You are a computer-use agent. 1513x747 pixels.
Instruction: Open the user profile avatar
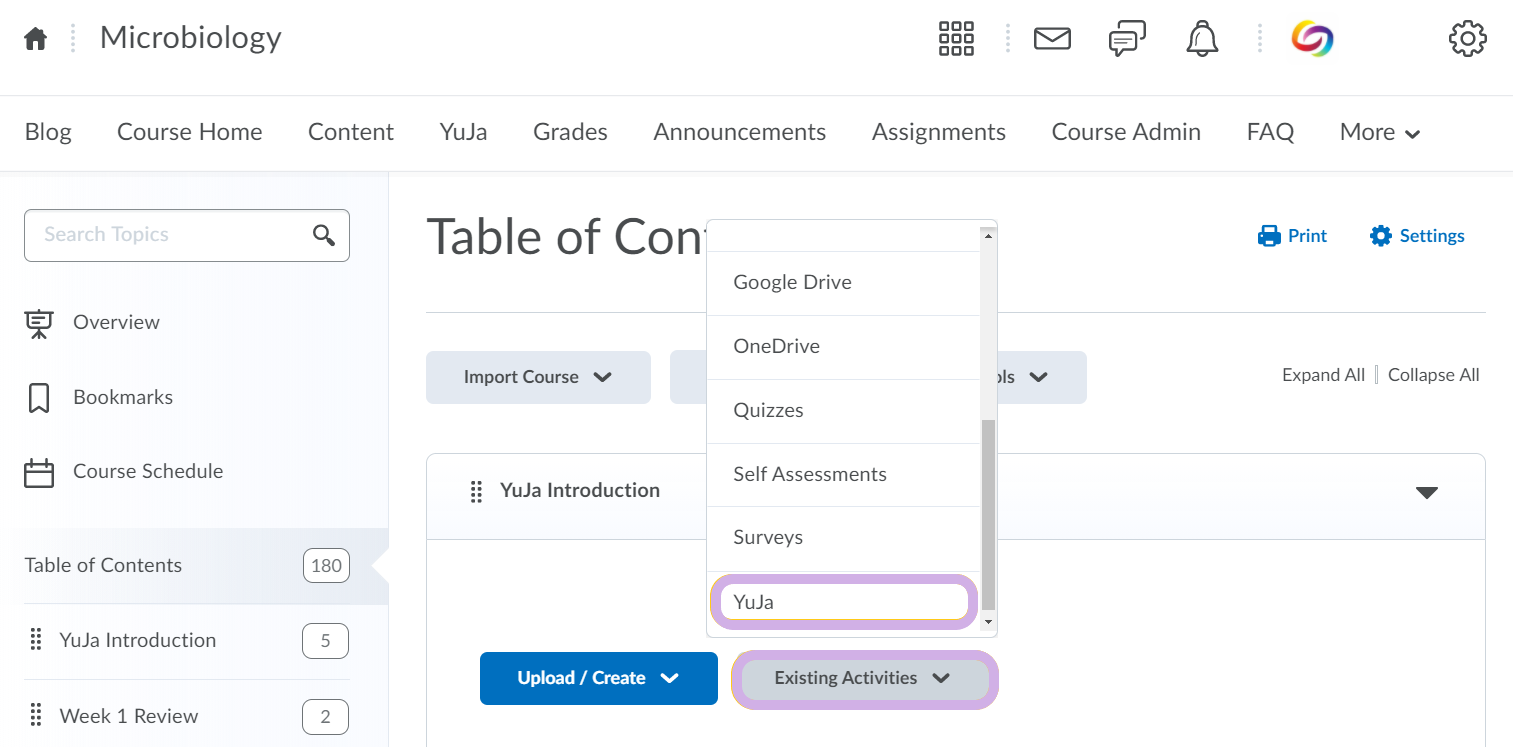[x=1312, y=39]
